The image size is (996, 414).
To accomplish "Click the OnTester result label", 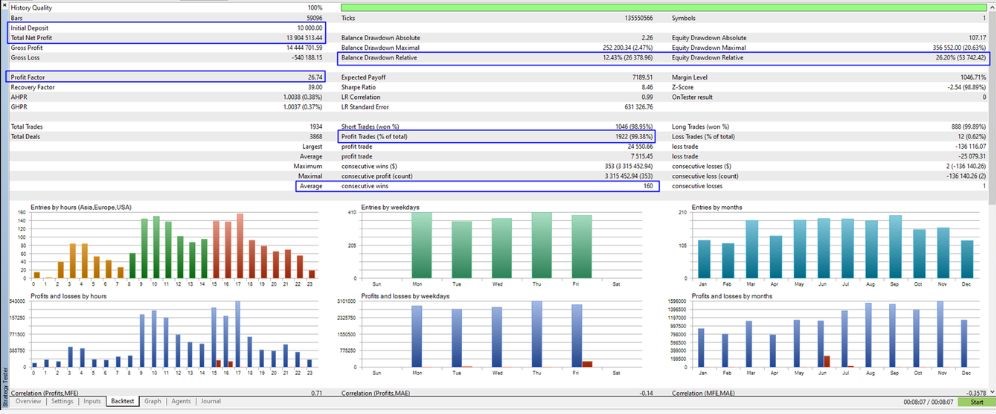I will coord(692,97).
